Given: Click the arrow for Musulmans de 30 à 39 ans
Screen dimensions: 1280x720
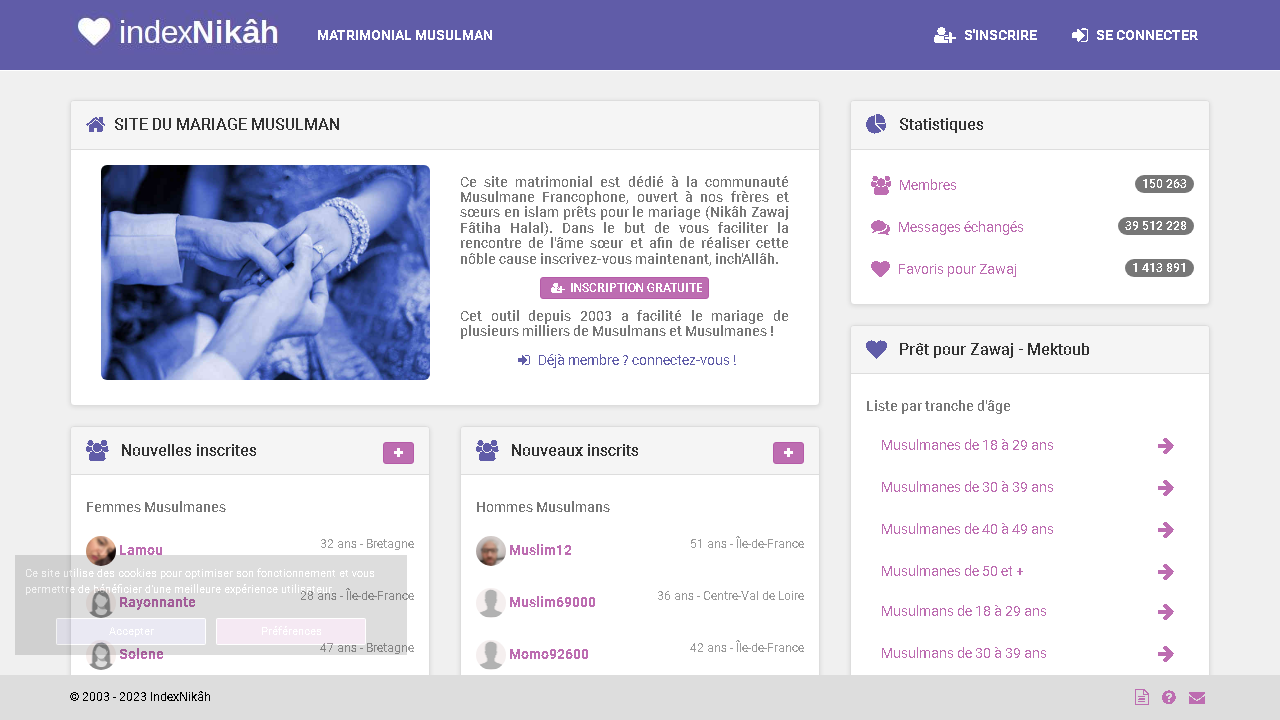Looking at the screenshot, I should pyautogui.click(x=1165, y=654).
